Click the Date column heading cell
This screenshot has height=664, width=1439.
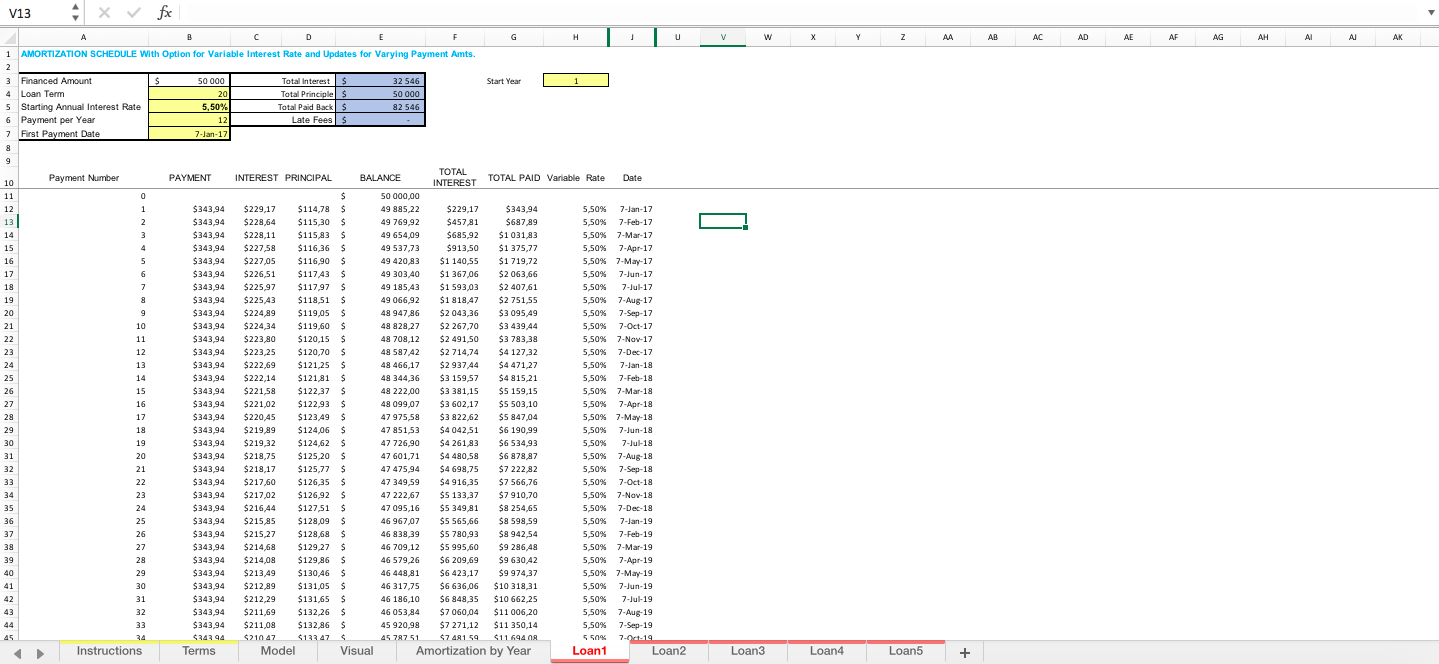coord(632,178)
